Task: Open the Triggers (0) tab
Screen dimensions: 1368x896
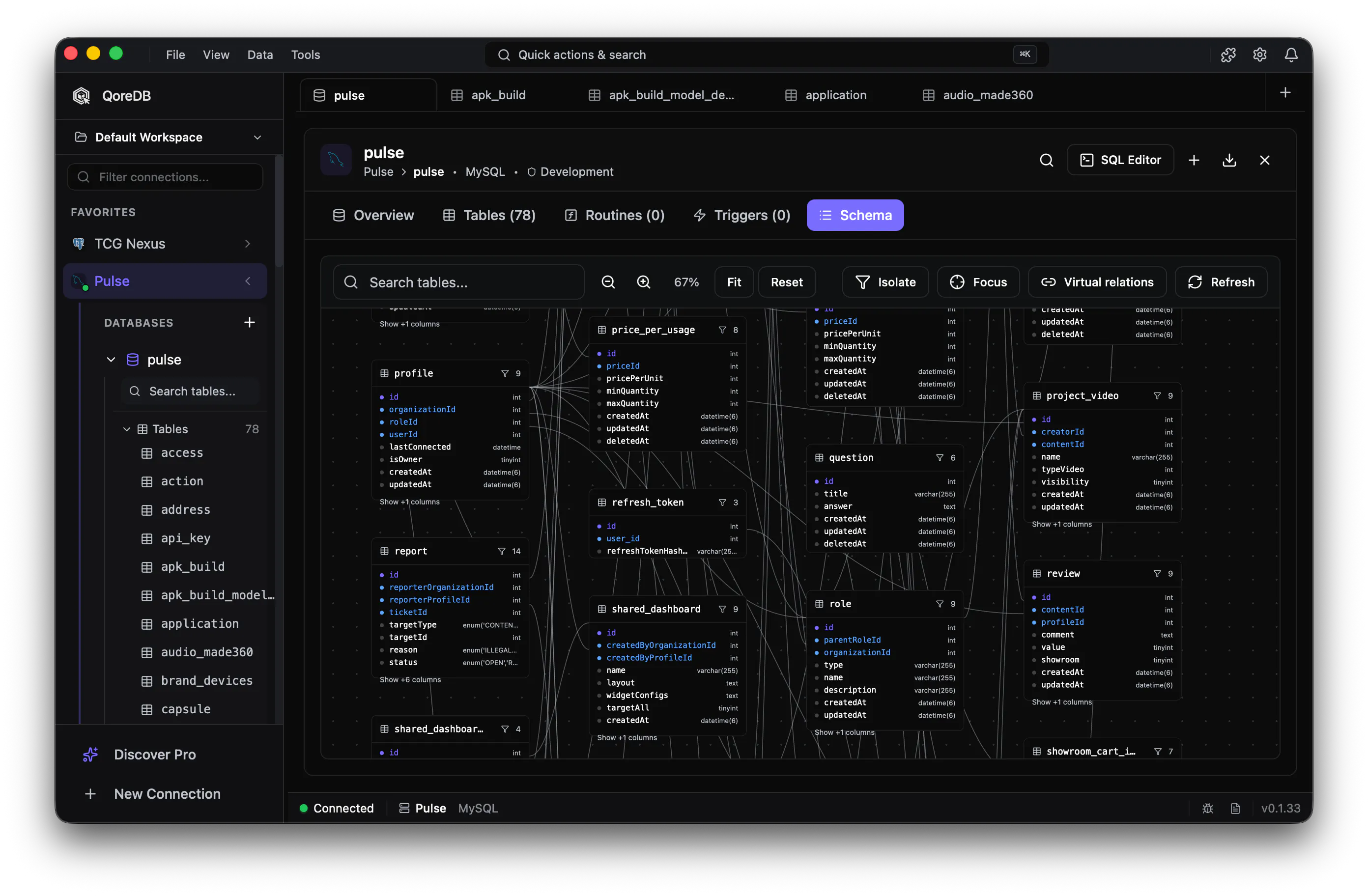Action: (x=741, y=216)
